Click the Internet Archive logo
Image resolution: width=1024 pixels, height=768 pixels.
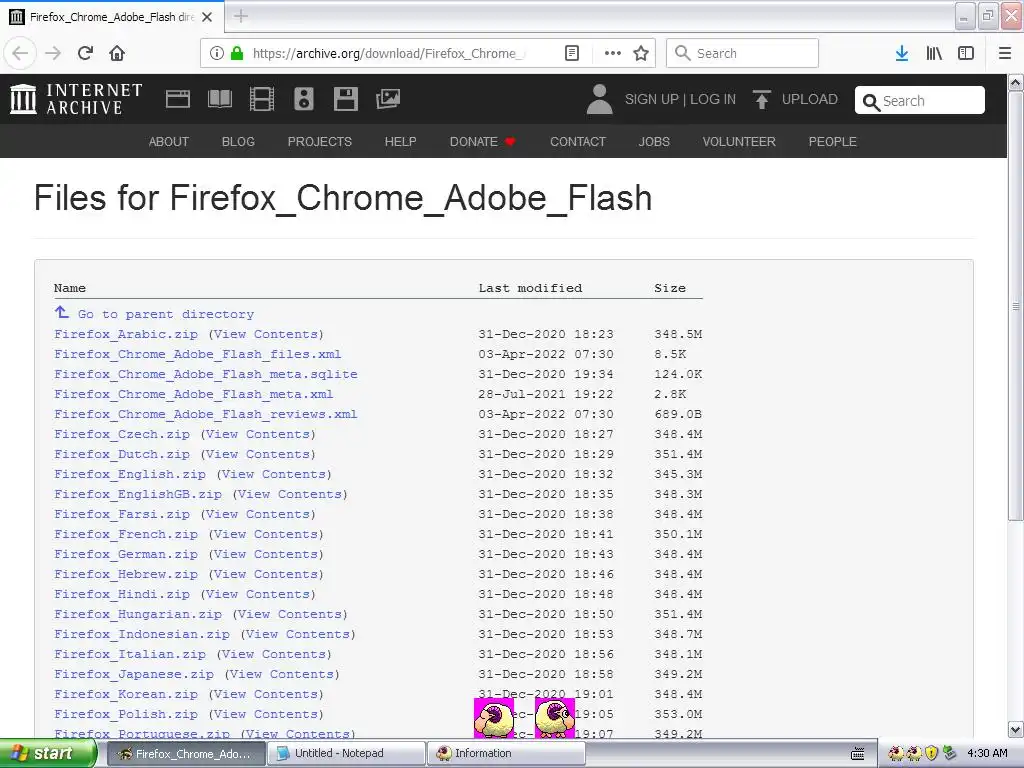pos(76,99)
